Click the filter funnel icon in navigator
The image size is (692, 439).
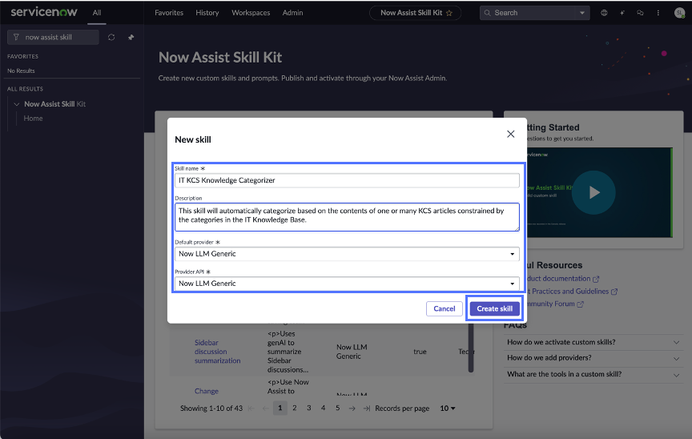coord(16,37)
